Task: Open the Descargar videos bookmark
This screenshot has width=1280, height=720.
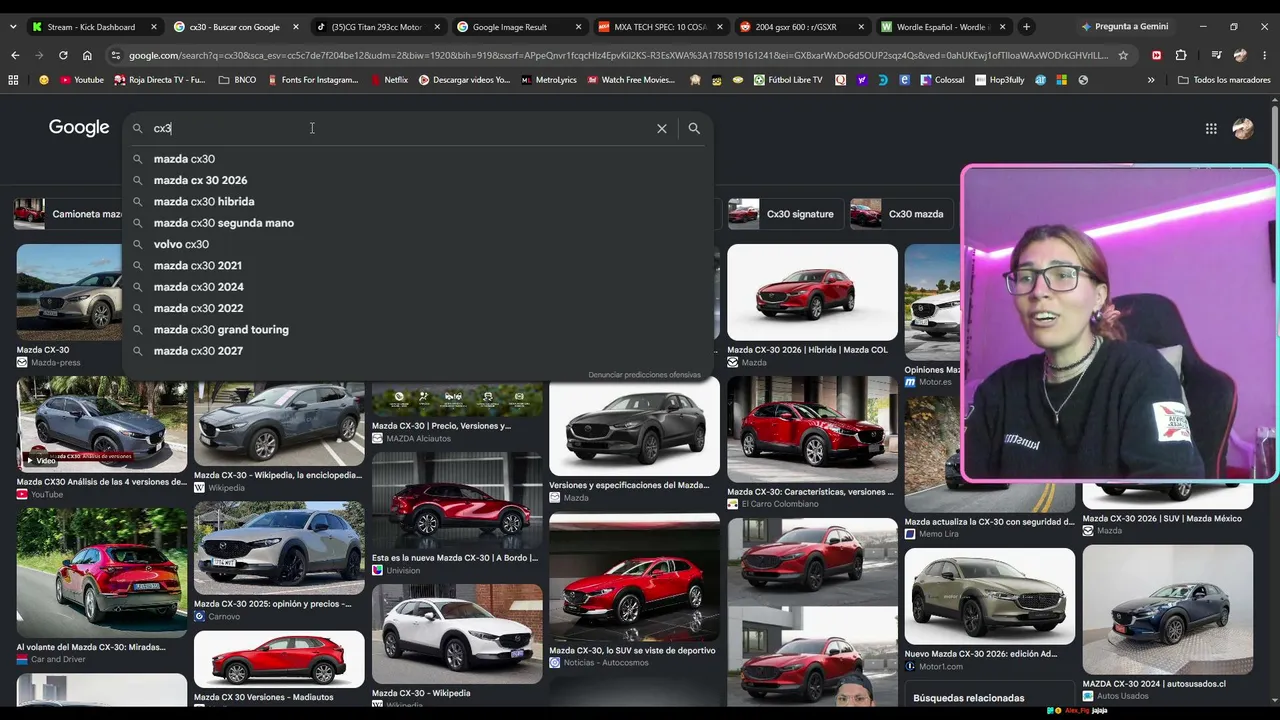Action: [x=464, y=80]
